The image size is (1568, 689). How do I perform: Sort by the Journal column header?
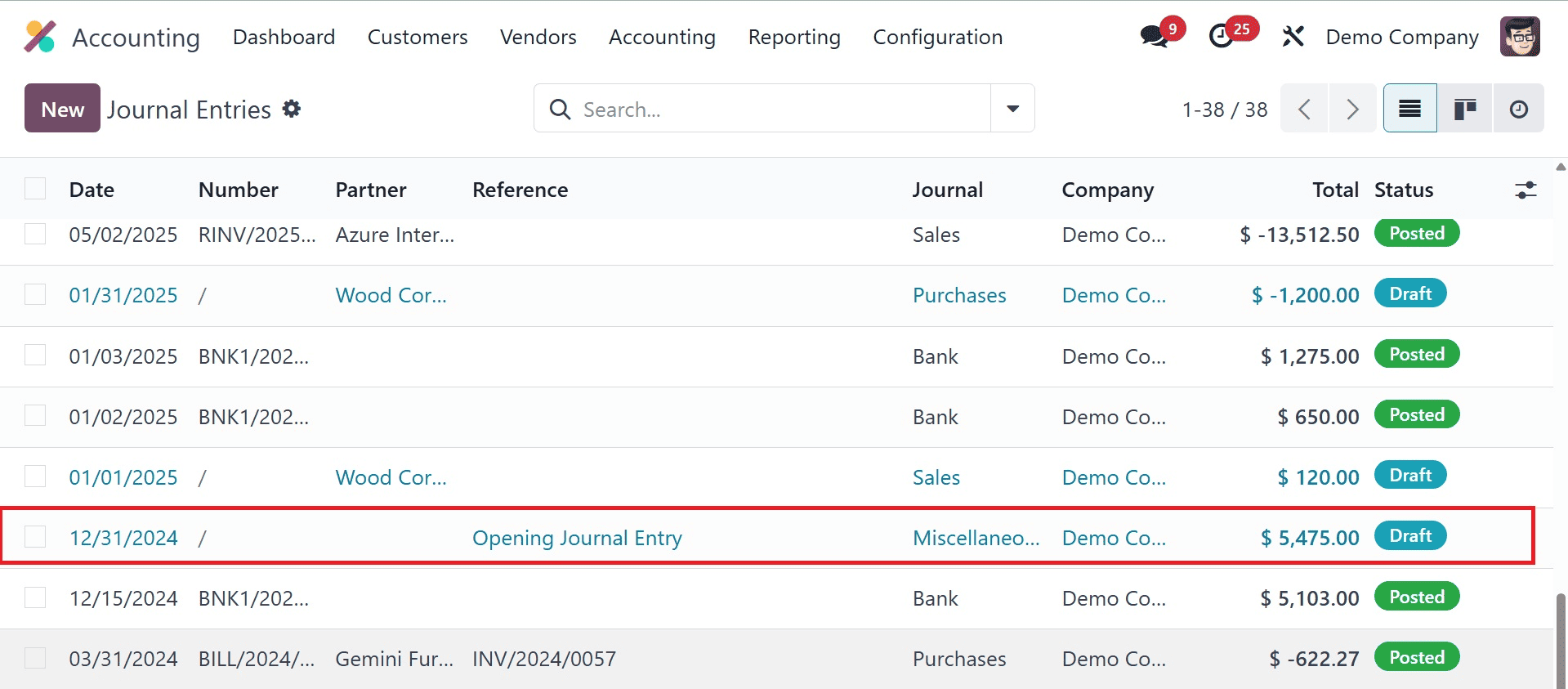point(948,190)
